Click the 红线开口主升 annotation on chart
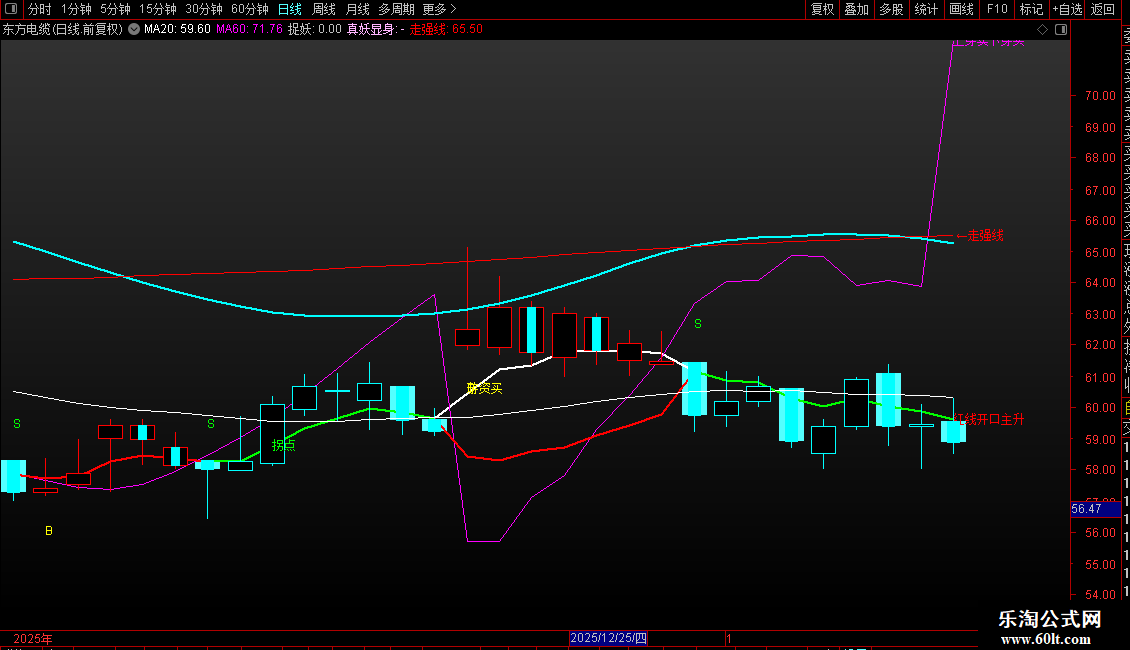 pos(989,419)
